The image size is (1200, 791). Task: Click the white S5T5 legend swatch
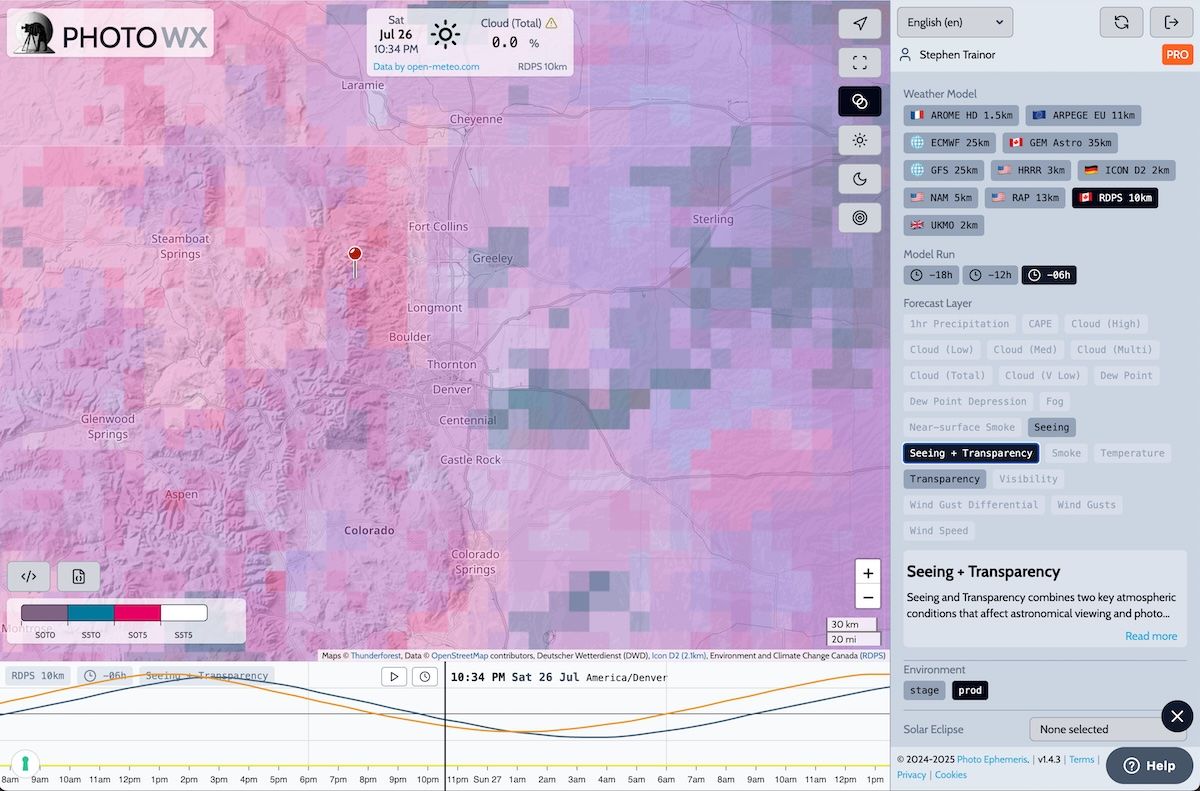184,613
